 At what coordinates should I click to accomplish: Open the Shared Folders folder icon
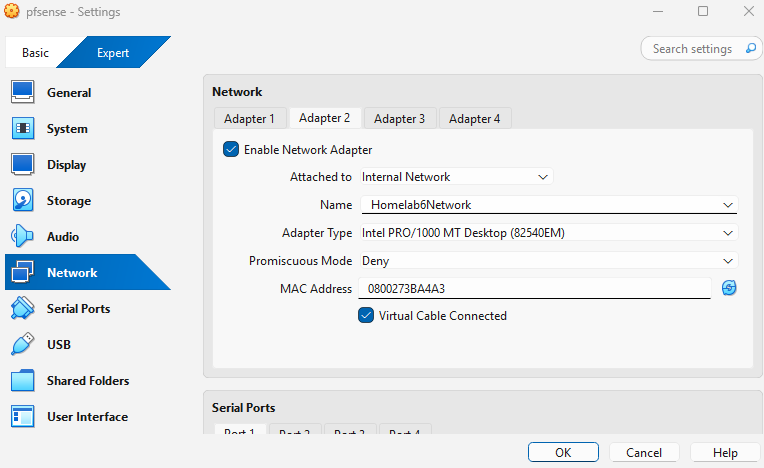[x=22, y=380]
